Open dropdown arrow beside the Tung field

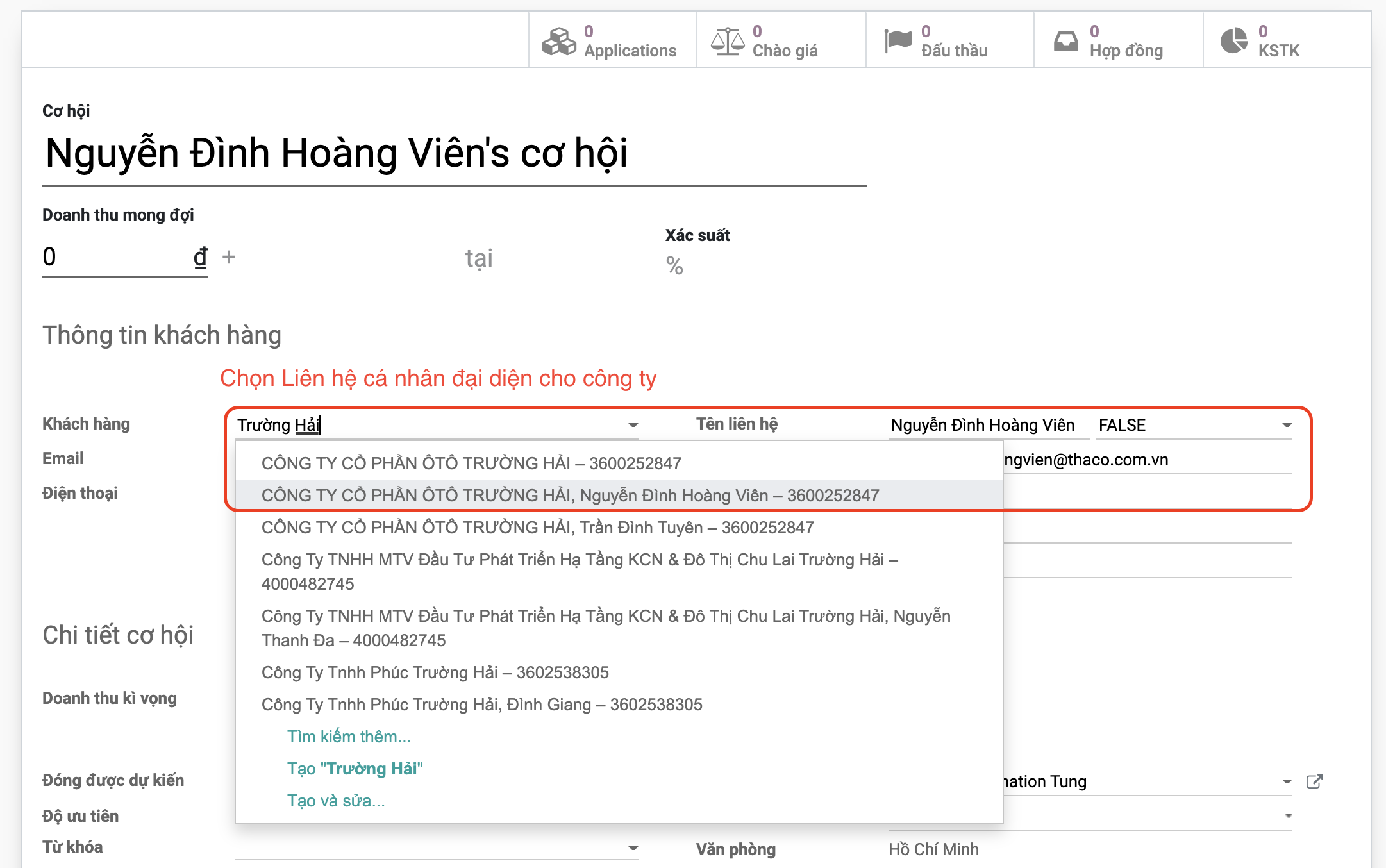[x=1286, y=781]
